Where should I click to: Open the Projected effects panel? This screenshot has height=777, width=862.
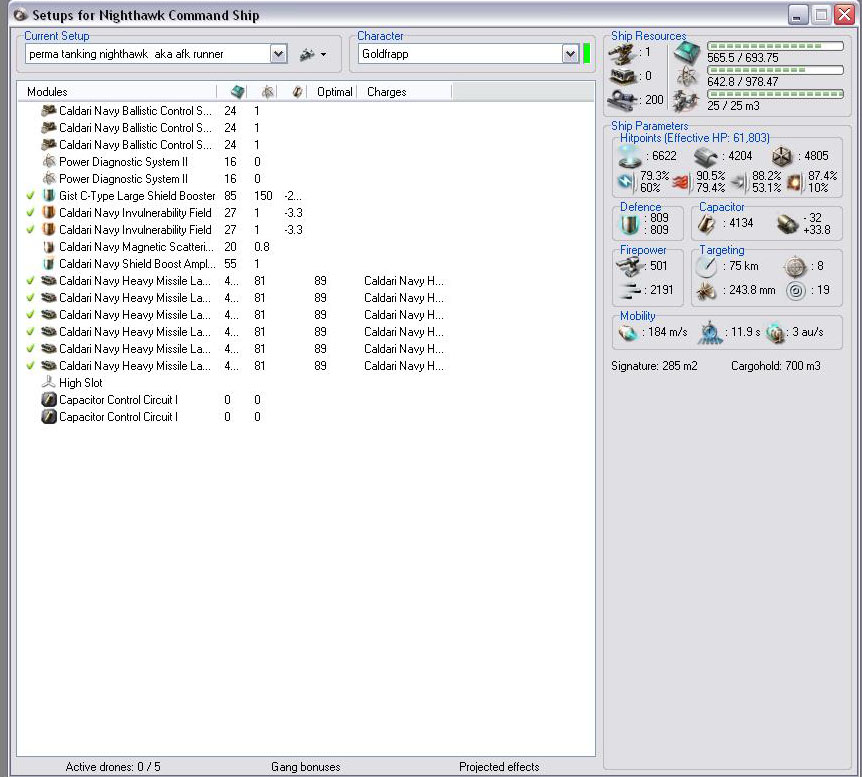499,767
